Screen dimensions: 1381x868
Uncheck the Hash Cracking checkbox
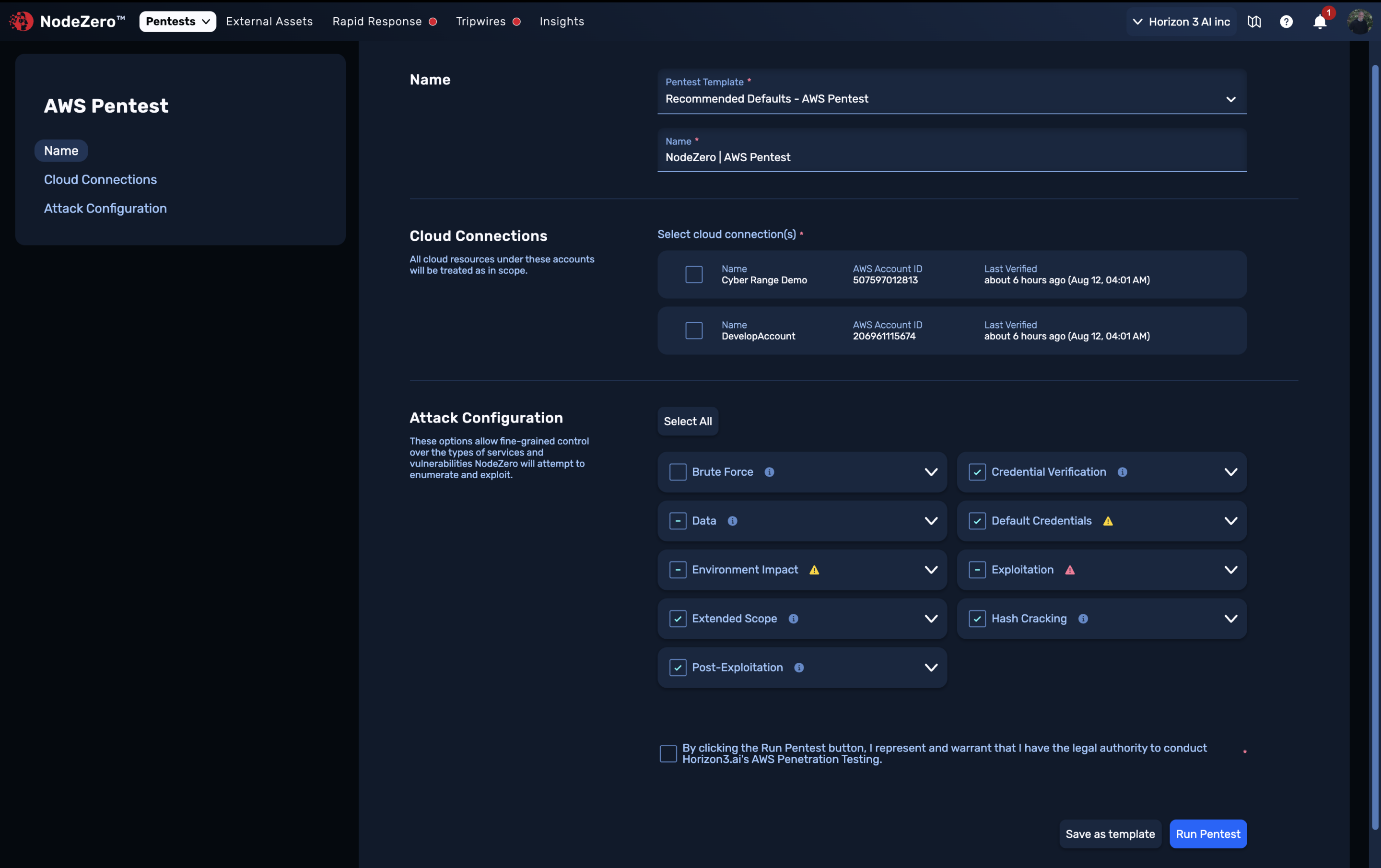(x=977, y=619)
